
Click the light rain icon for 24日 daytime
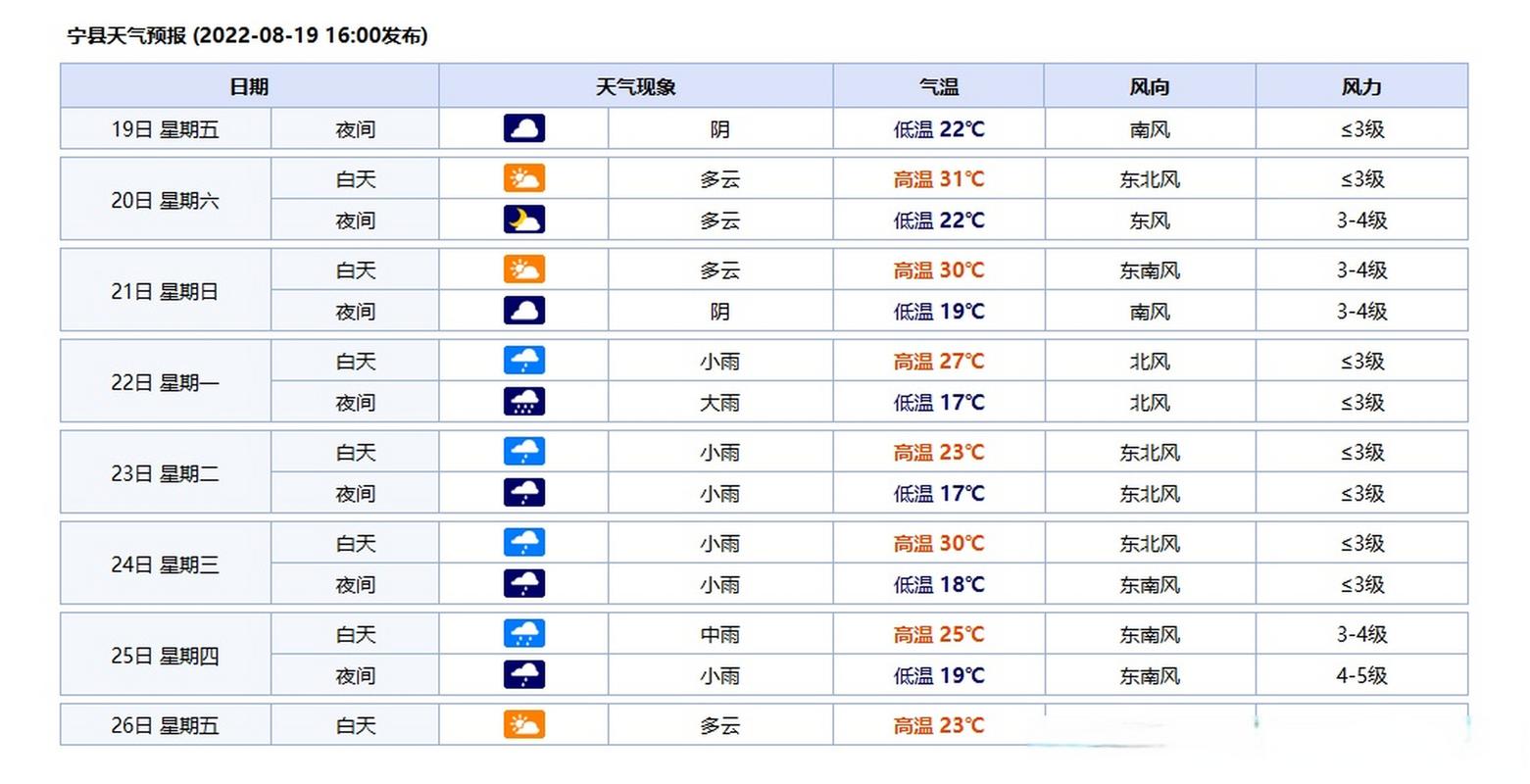coord(524,543)
